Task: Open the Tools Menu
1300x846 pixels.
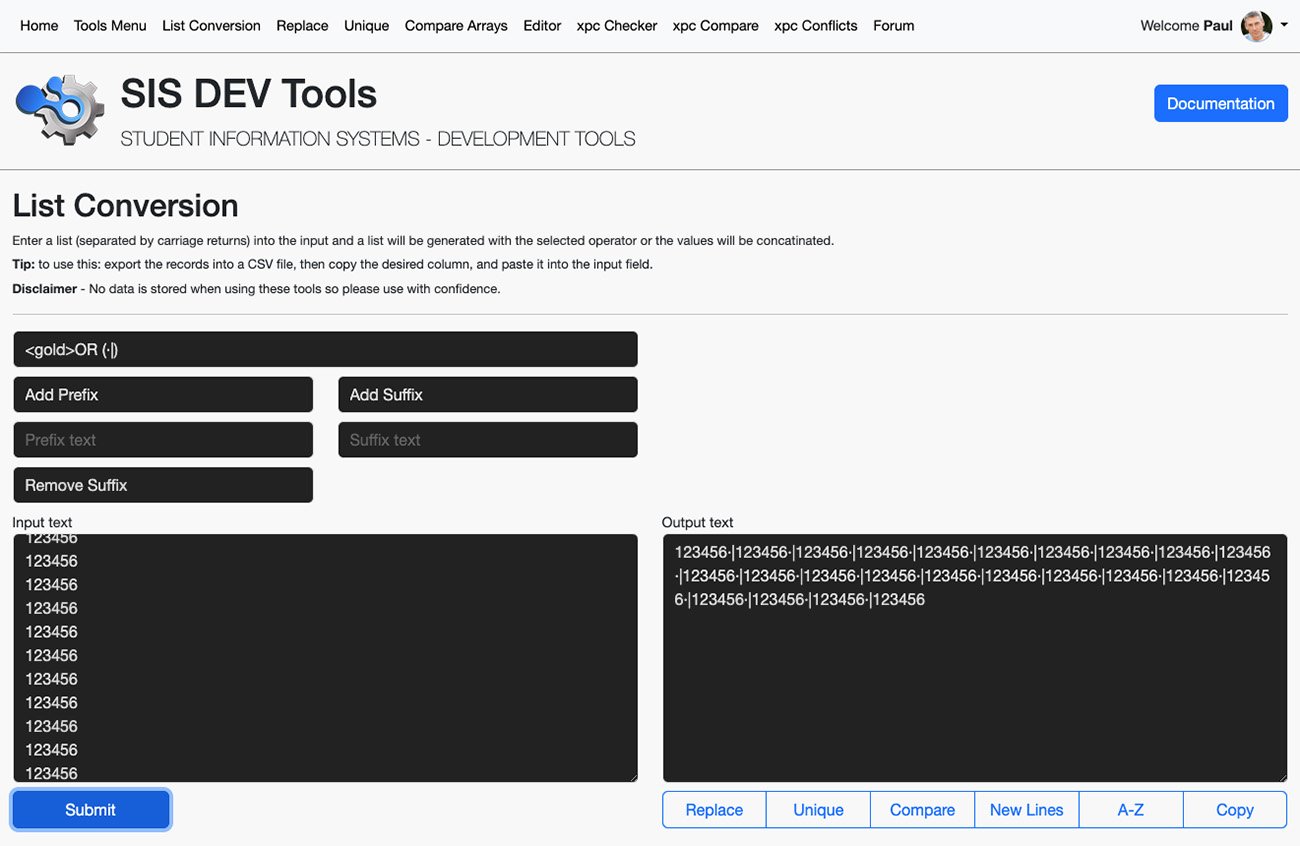Action: pyautogui.click(x=109, y=25)
